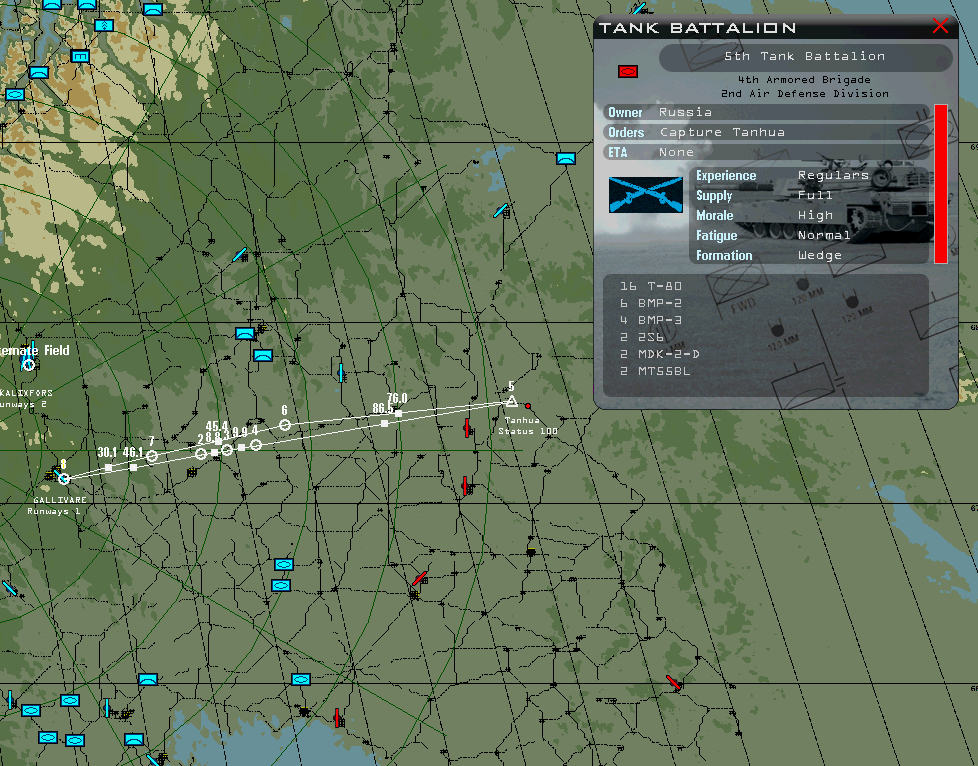Click the Supply Full row

[x=810, y=196]
